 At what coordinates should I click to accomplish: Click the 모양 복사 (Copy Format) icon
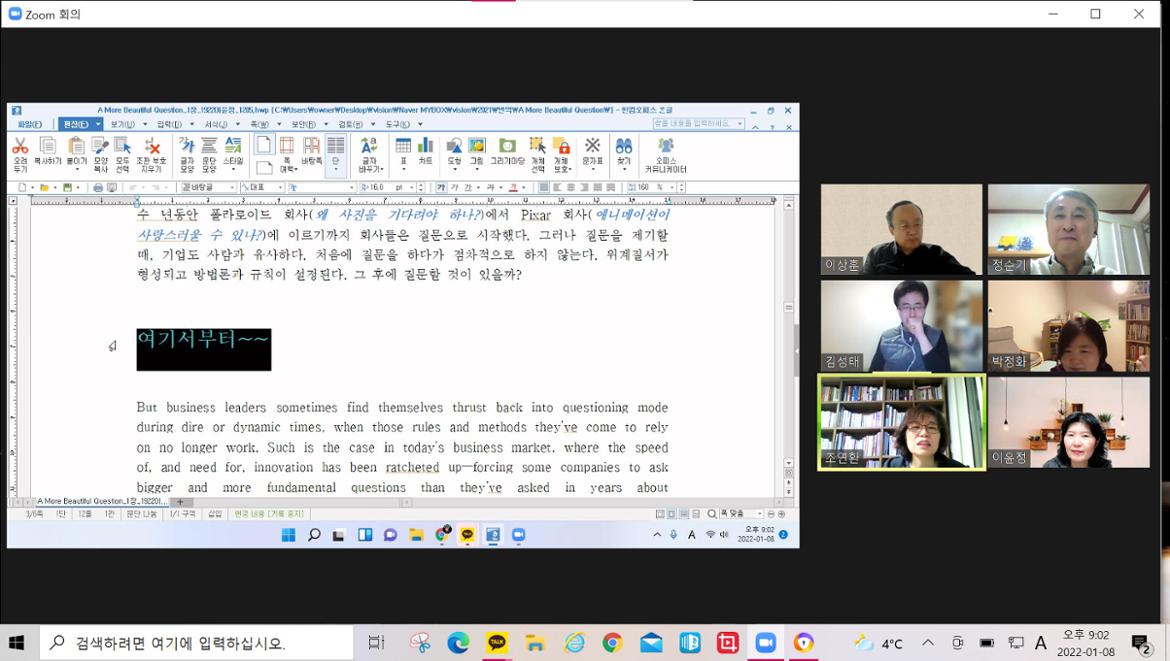point(100,148)
